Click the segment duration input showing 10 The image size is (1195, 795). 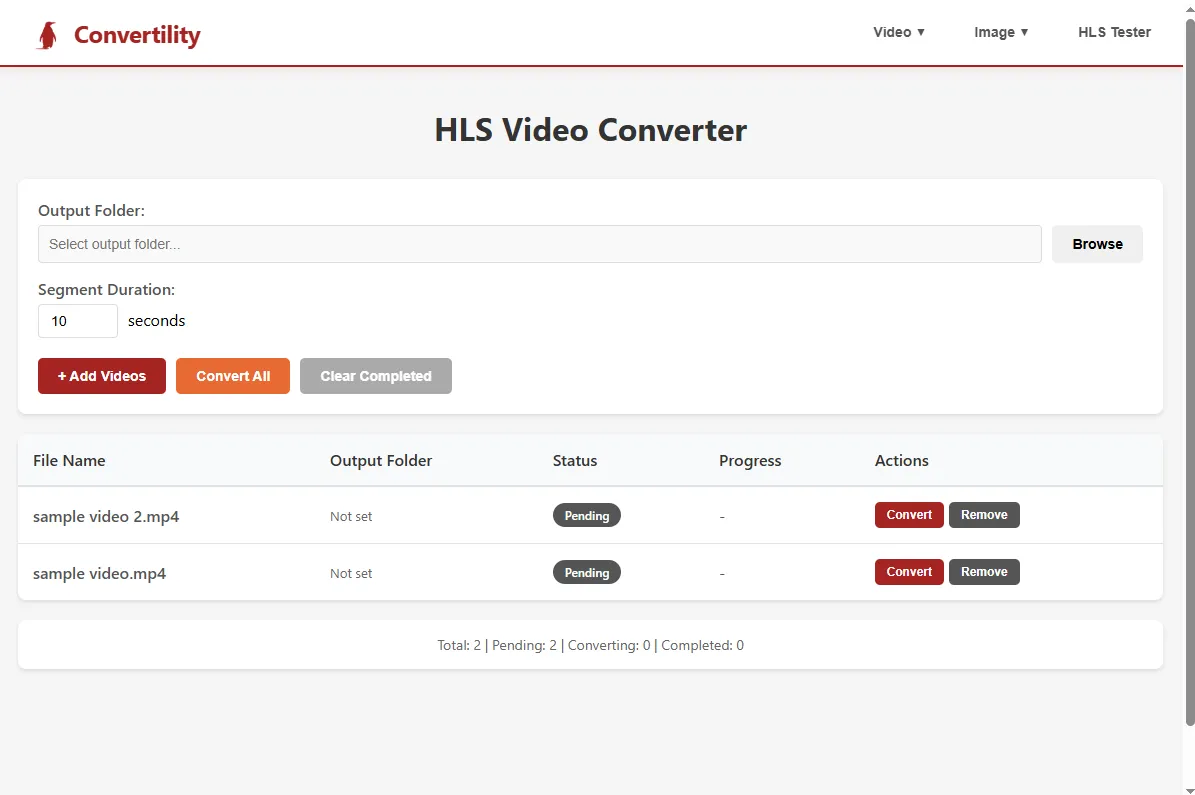click(77, 320)
